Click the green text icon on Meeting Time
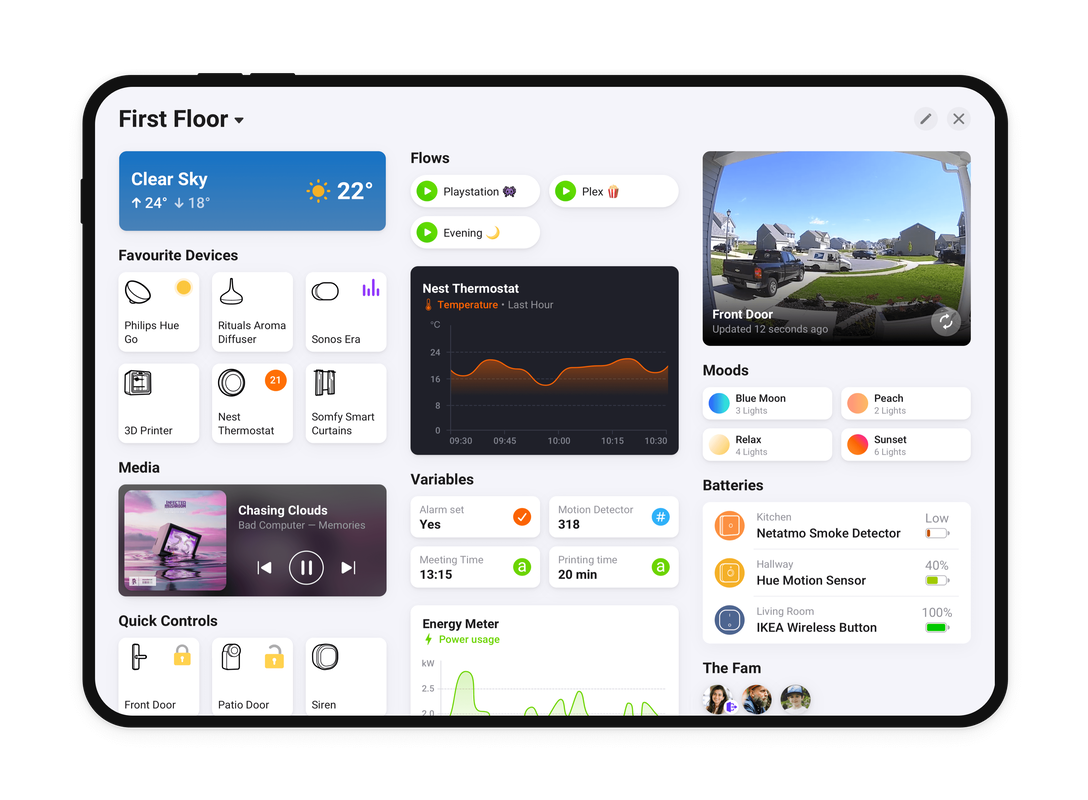The height and width of the screenshot is (800, 1088). 522,567
